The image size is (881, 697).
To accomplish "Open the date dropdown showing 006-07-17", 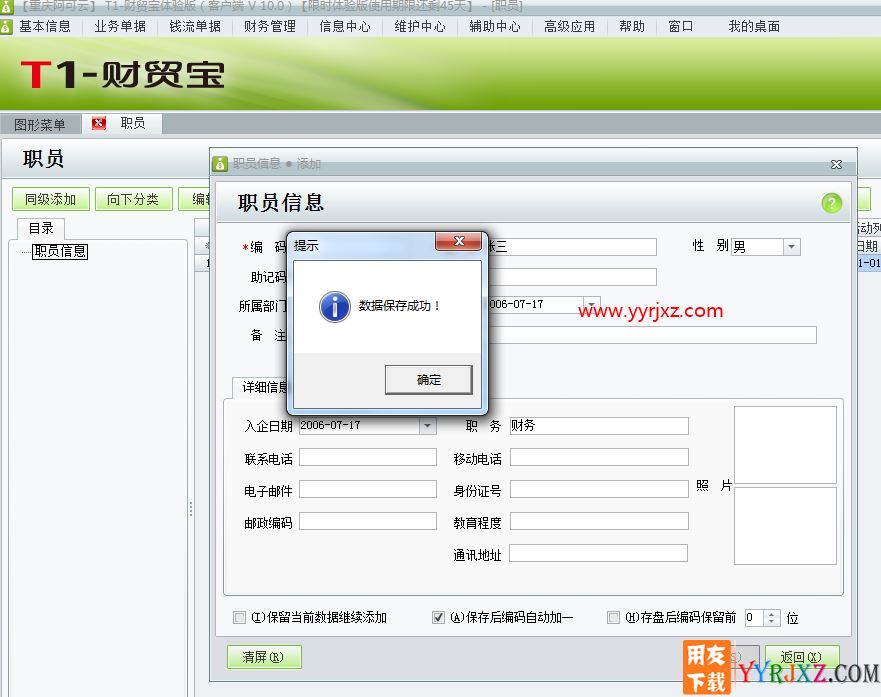I will coord(591,304).
